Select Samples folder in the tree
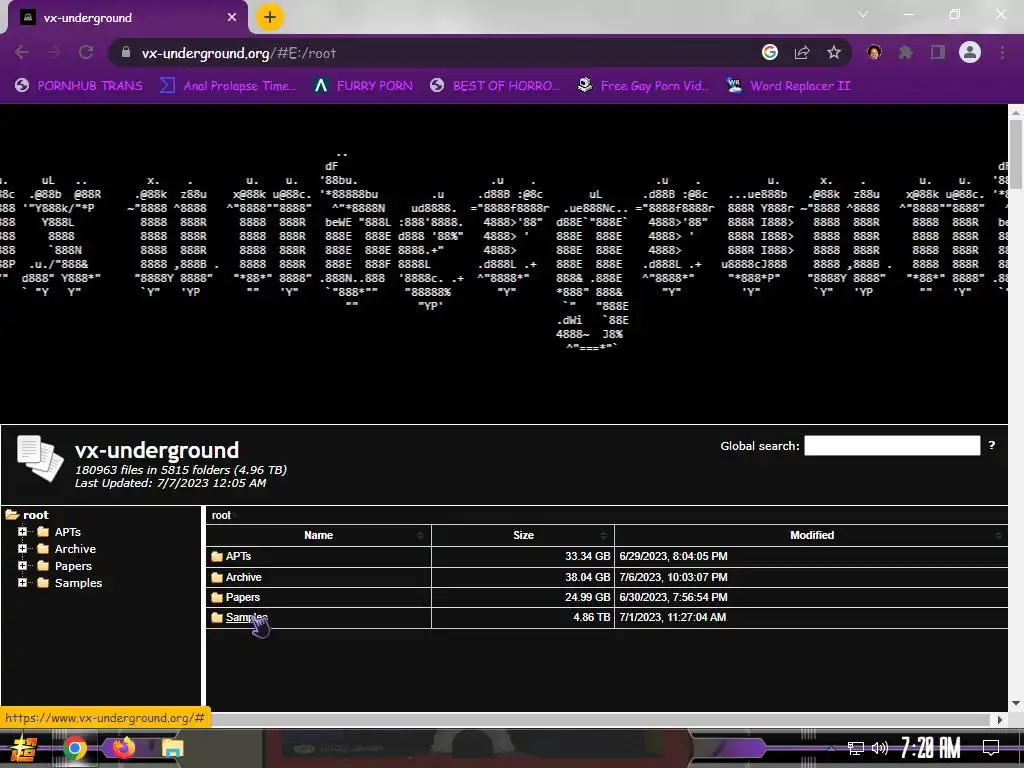Screen dimensions: 1024x768 (78, 583)
